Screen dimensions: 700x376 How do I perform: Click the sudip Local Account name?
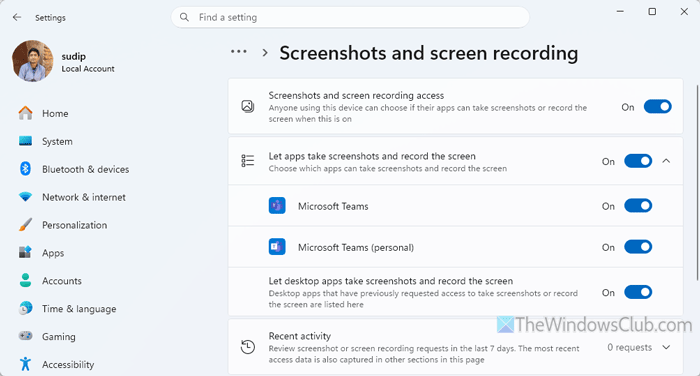click(88, 62)
